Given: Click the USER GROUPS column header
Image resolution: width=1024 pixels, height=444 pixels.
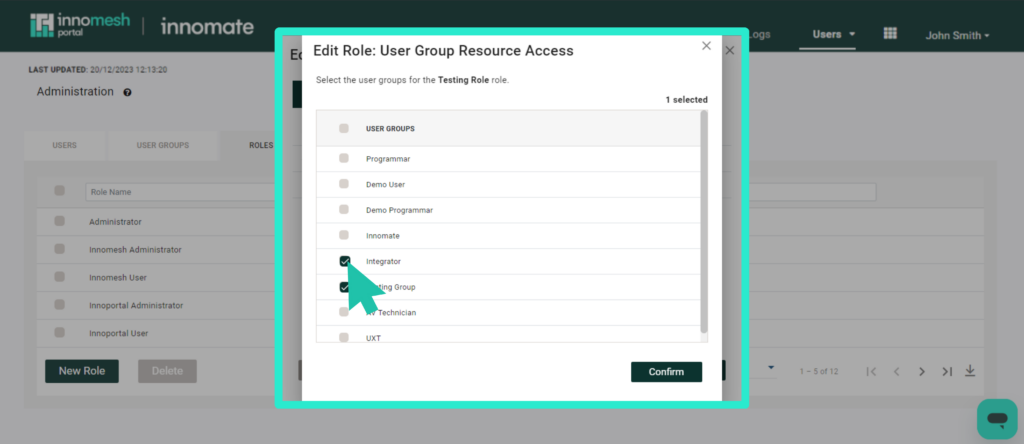Looking at the screenshot, I should point(390,129).
